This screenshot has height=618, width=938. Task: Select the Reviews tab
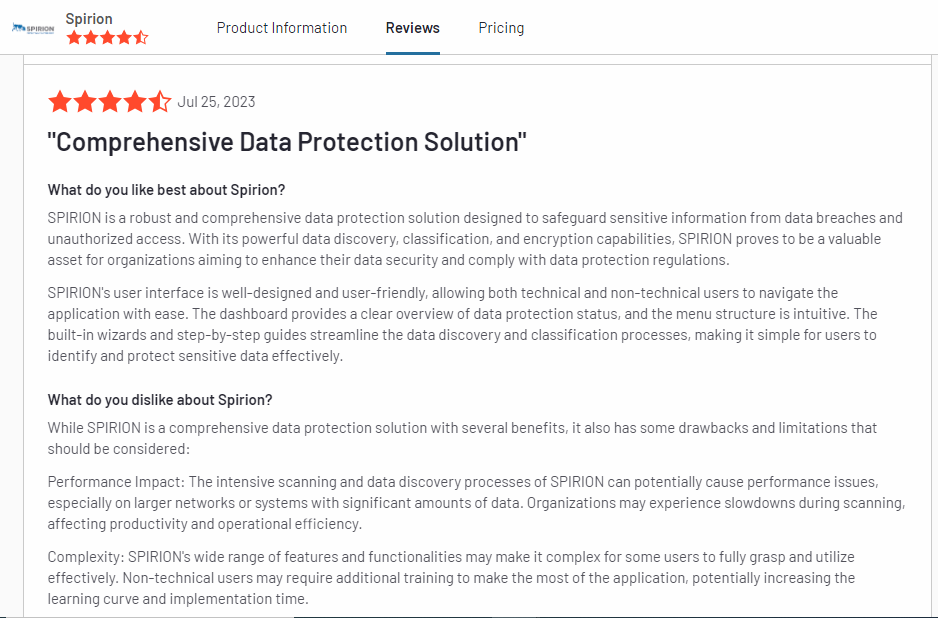coord(412,28)
